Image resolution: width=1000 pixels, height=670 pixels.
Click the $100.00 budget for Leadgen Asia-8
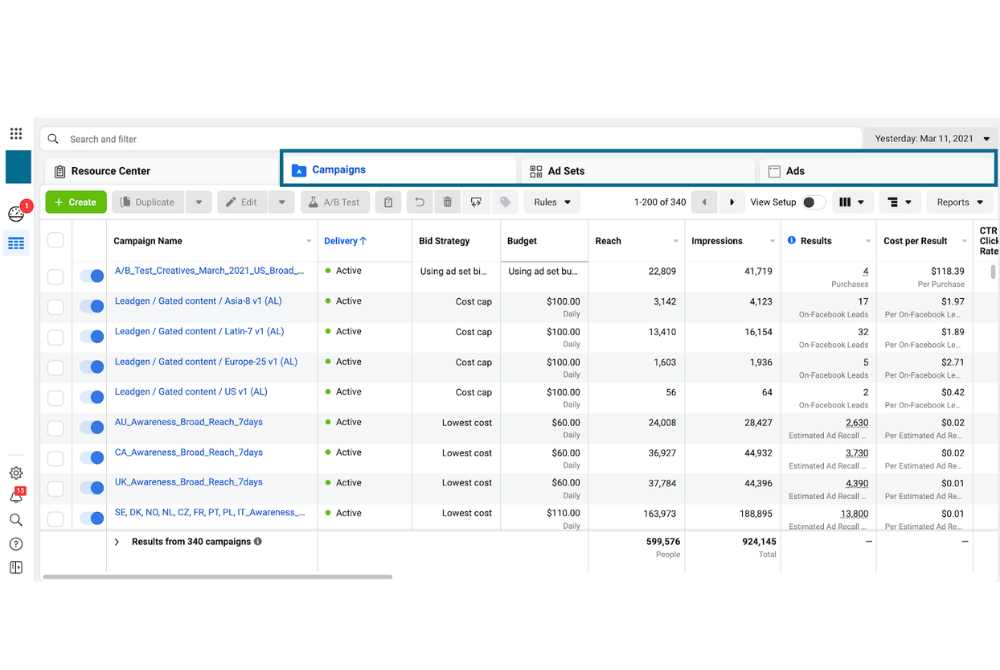tap(563, 301)
